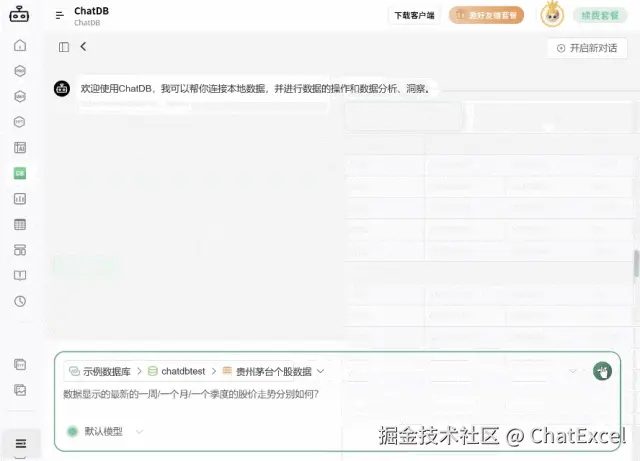640x461 pixels.
Task: Click the green database icon before chatdbtest
Action: click(x=153, y=371)
